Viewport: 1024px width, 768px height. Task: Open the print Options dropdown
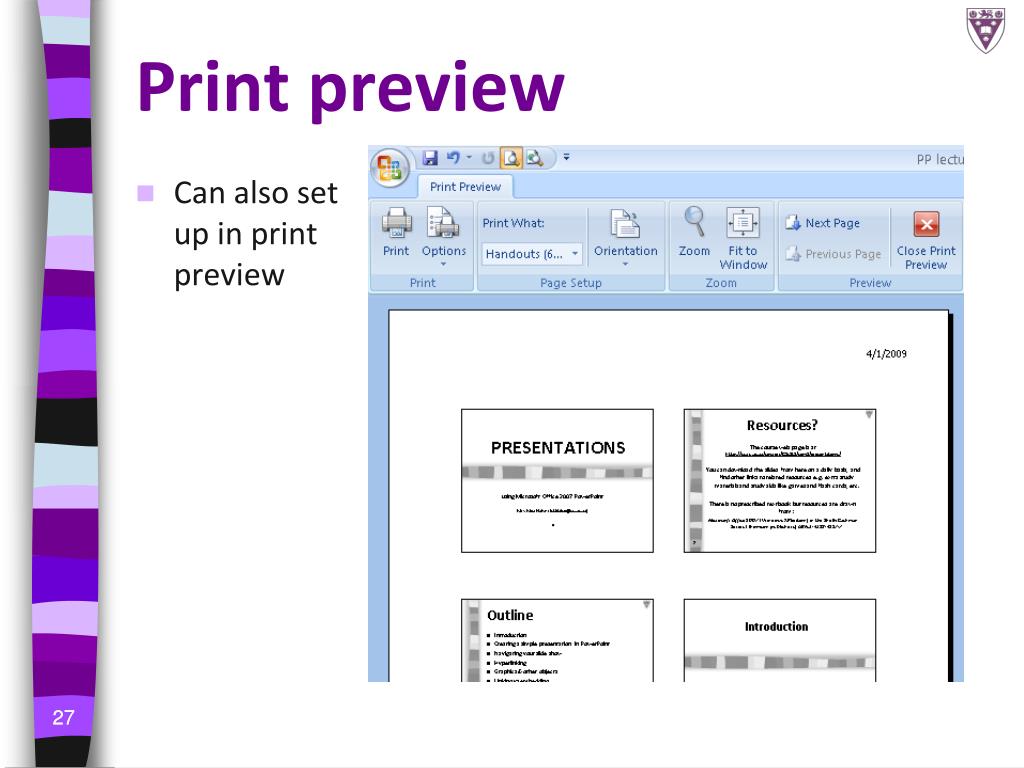pyautogui.click(x=443, y=236)
